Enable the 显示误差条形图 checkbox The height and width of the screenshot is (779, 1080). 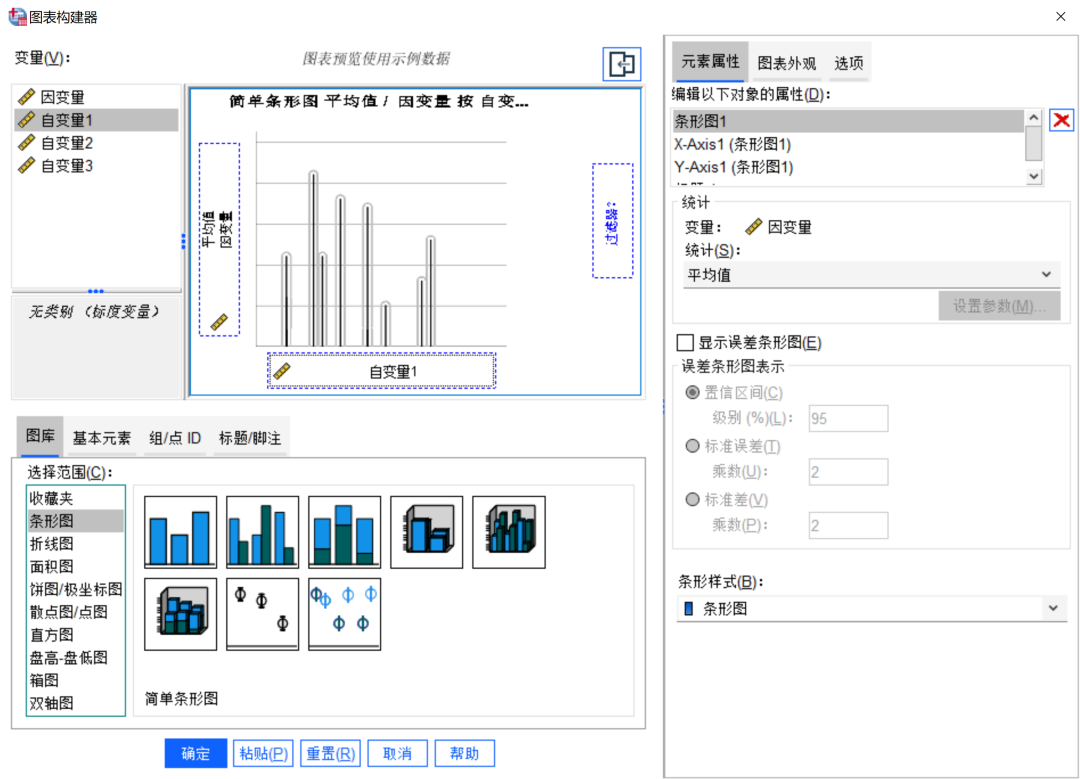(685, 342)
